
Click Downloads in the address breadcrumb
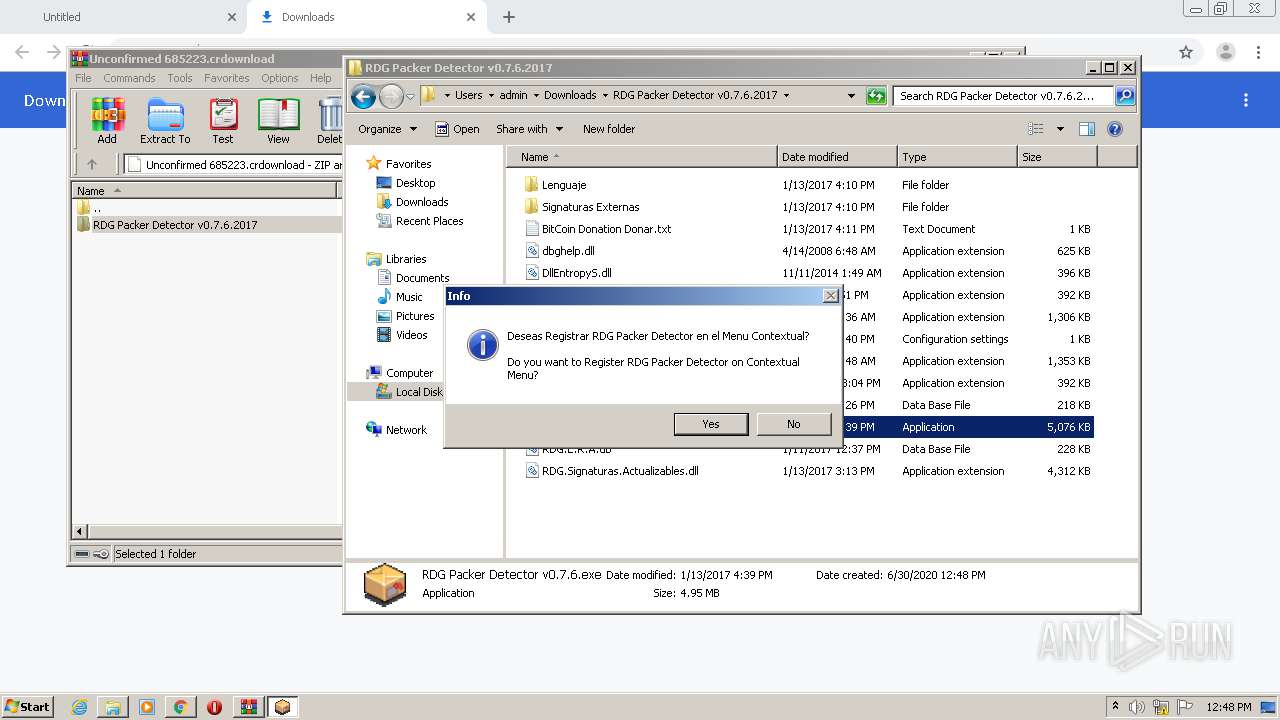[570, 96]
